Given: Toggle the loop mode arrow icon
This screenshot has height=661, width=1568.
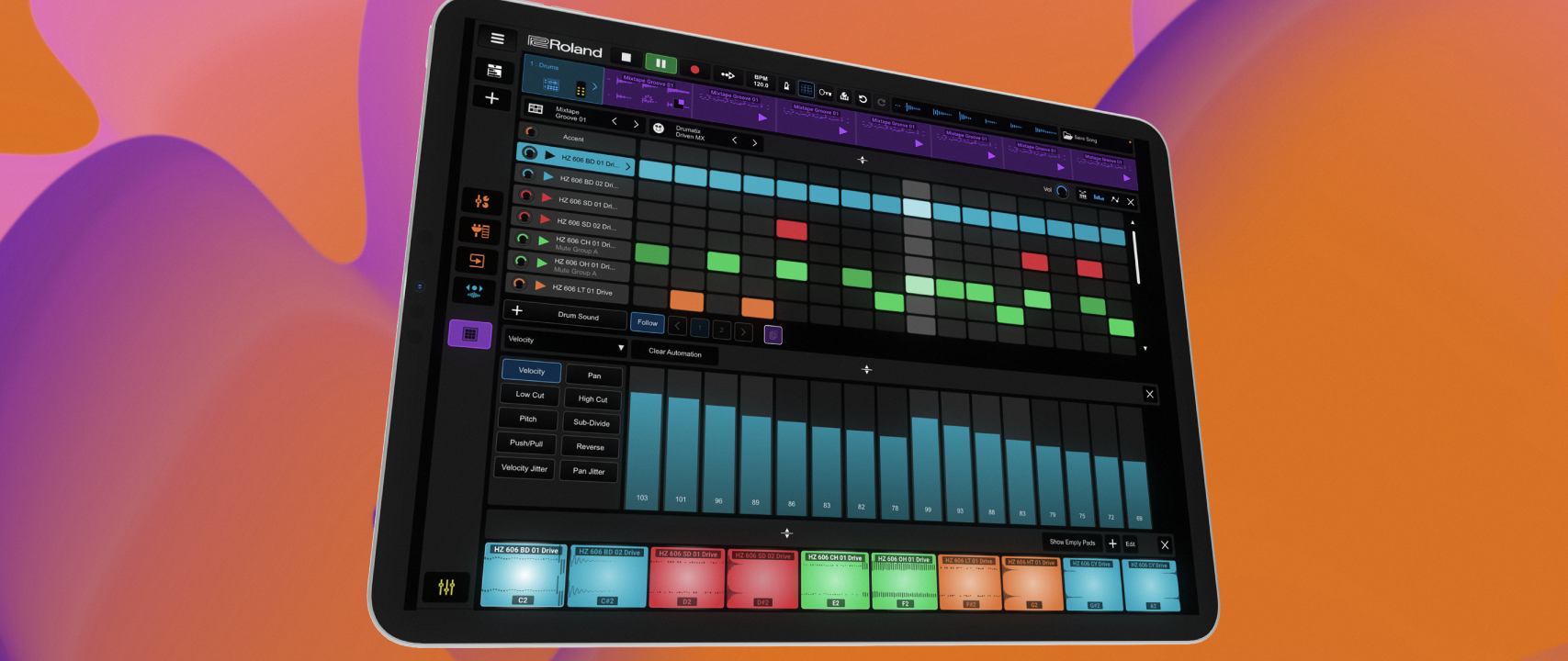Looking at the screenshot, I should point(728,75).
